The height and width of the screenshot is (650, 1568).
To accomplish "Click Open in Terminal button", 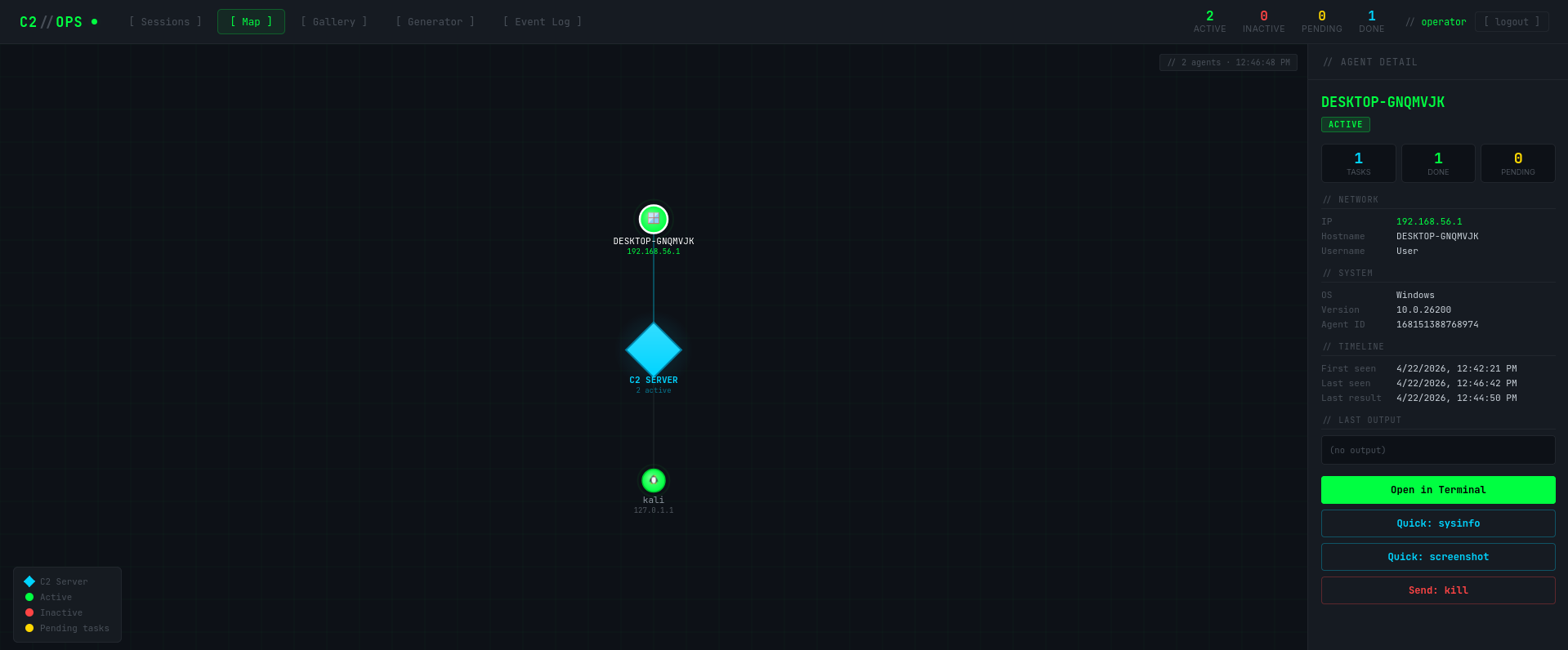I will [x=1438, y=490].
